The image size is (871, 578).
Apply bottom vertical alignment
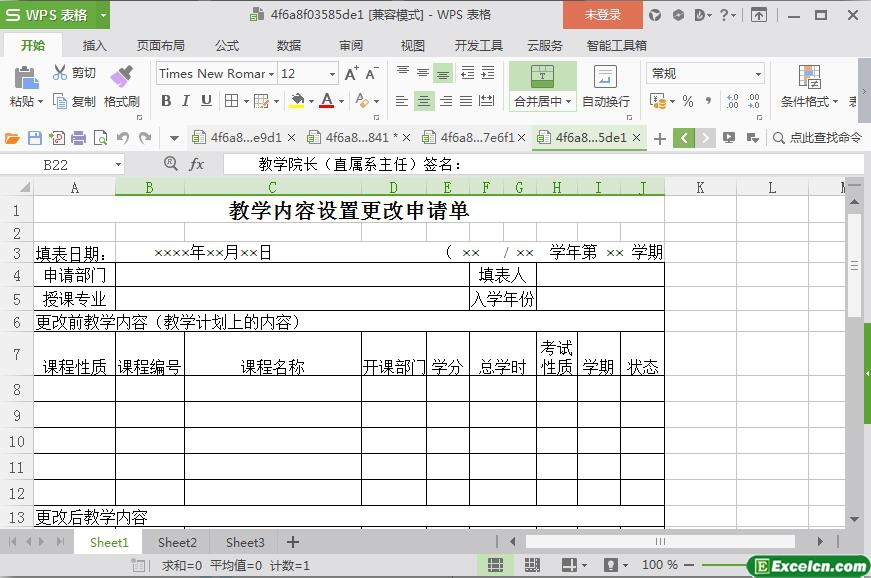coord(443,73)
